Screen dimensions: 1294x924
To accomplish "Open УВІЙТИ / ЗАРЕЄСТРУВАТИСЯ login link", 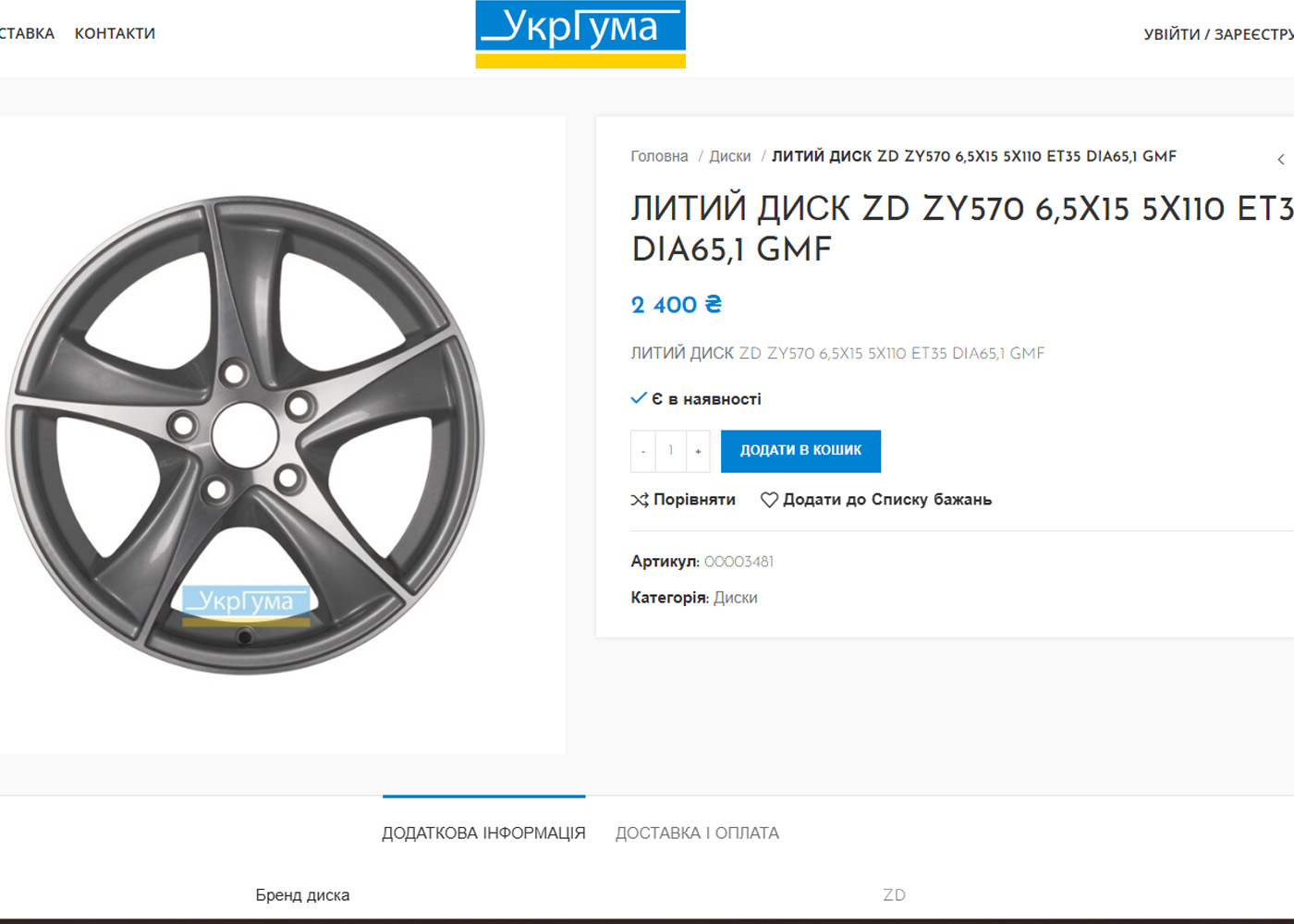I will click(x=1218, y=34).
